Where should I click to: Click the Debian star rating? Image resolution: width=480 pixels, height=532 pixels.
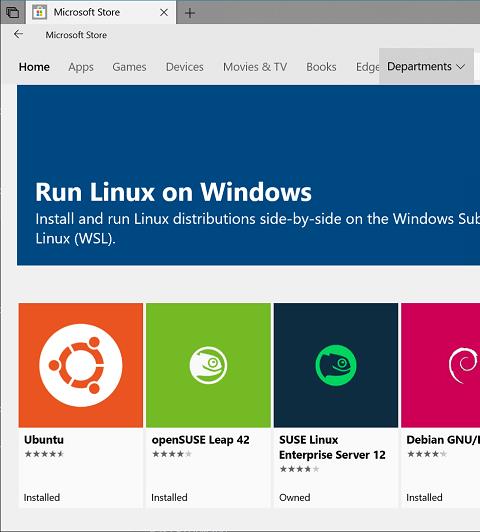click(x=427, y=454)
